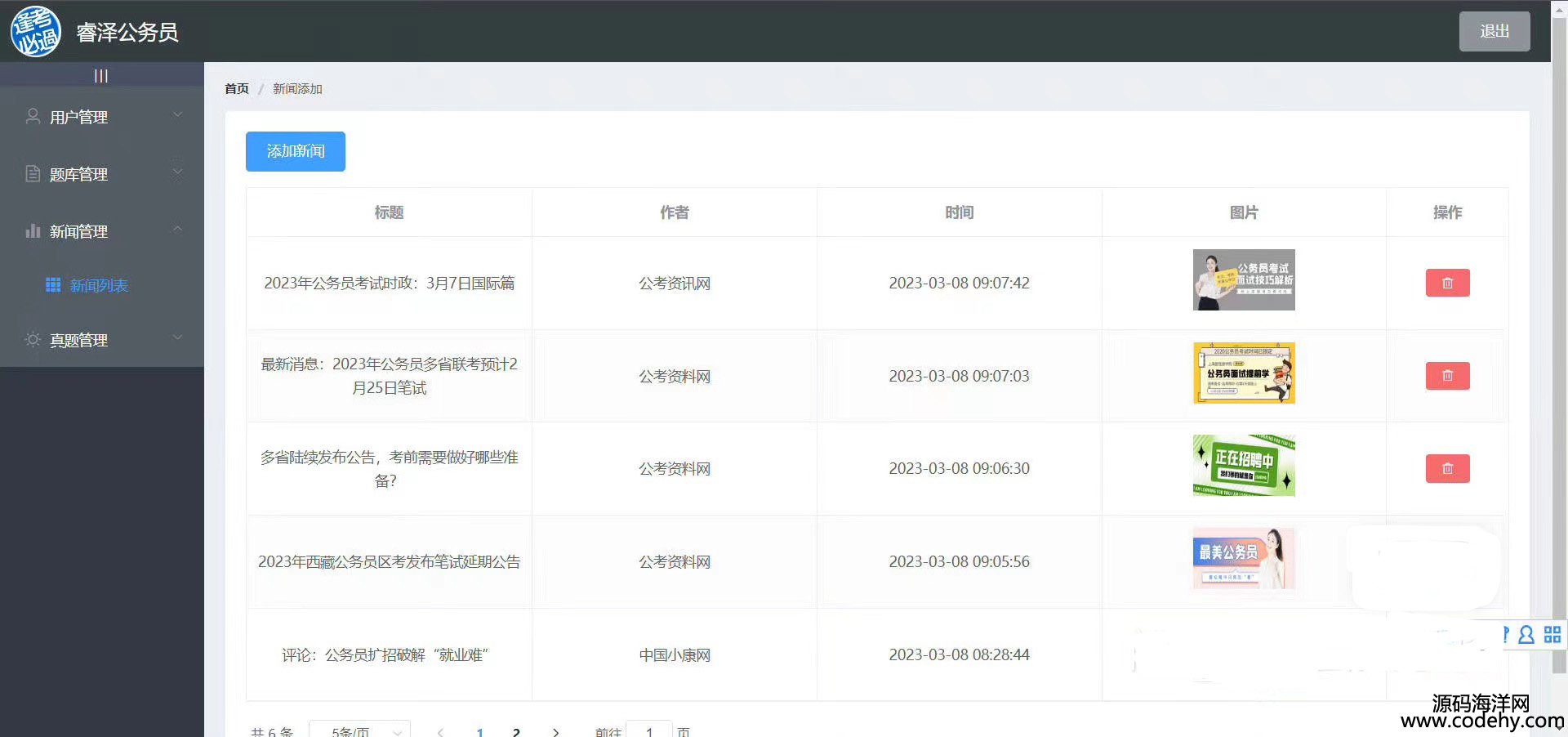The height and width of the screenshot is (737, 1568).
Task: Click the grid icon beside 新闻列表
Action: point(53,284)
